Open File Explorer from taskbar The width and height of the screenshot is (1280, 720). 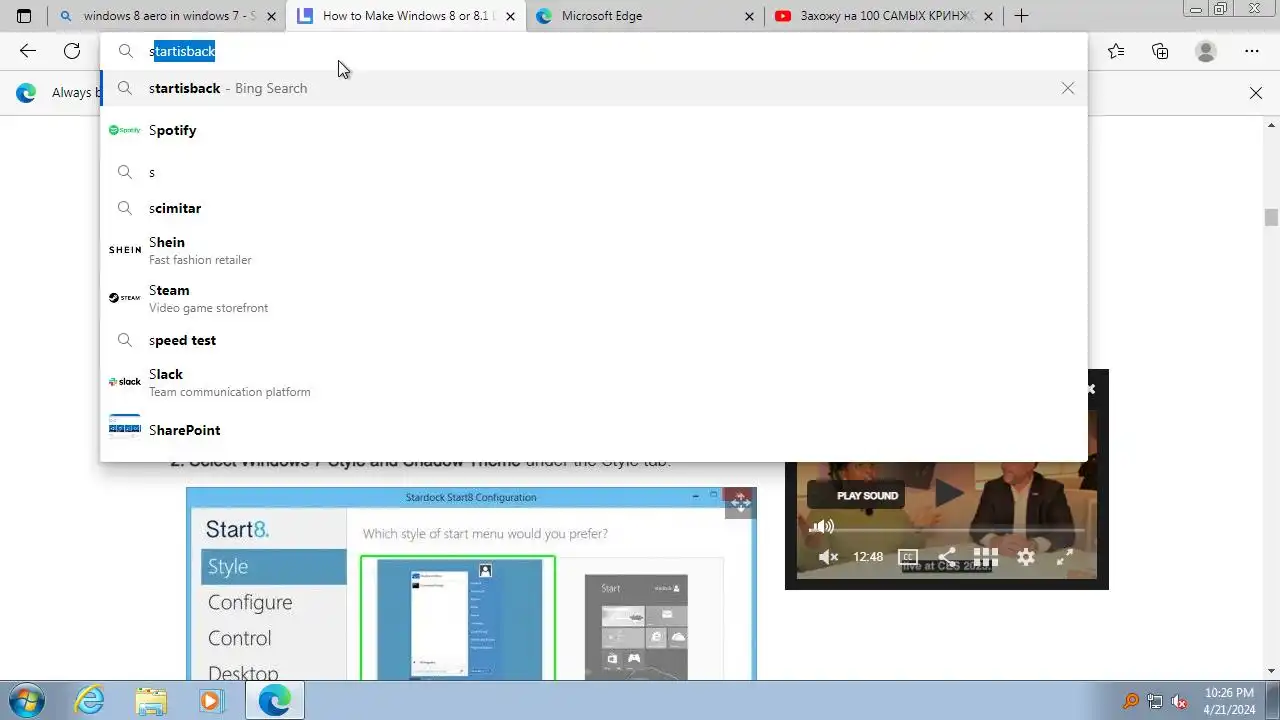[x=151, y=700]
